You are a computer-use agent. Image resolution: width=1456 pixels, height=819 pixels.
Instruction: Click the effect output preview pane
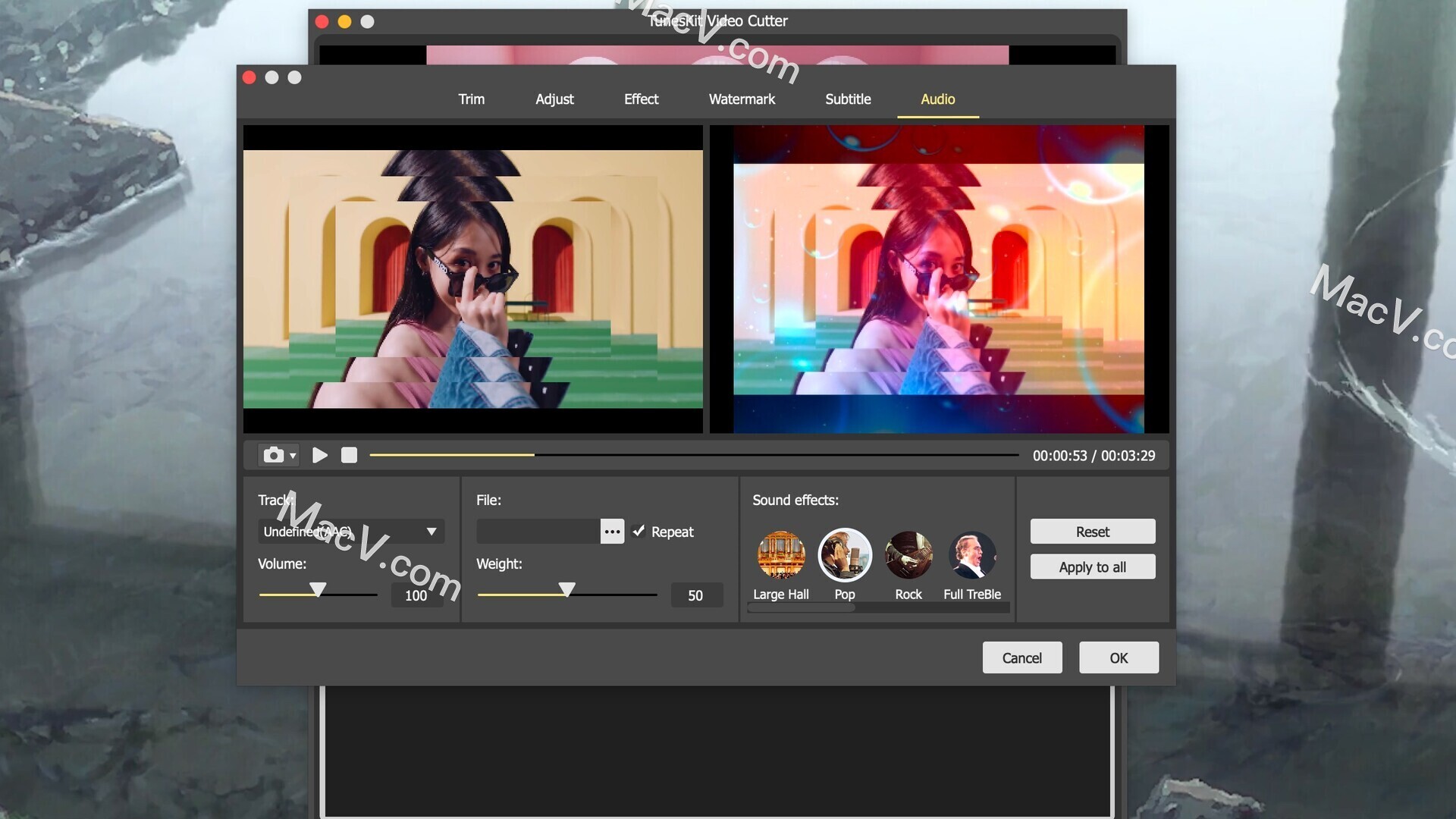(939, 279)
